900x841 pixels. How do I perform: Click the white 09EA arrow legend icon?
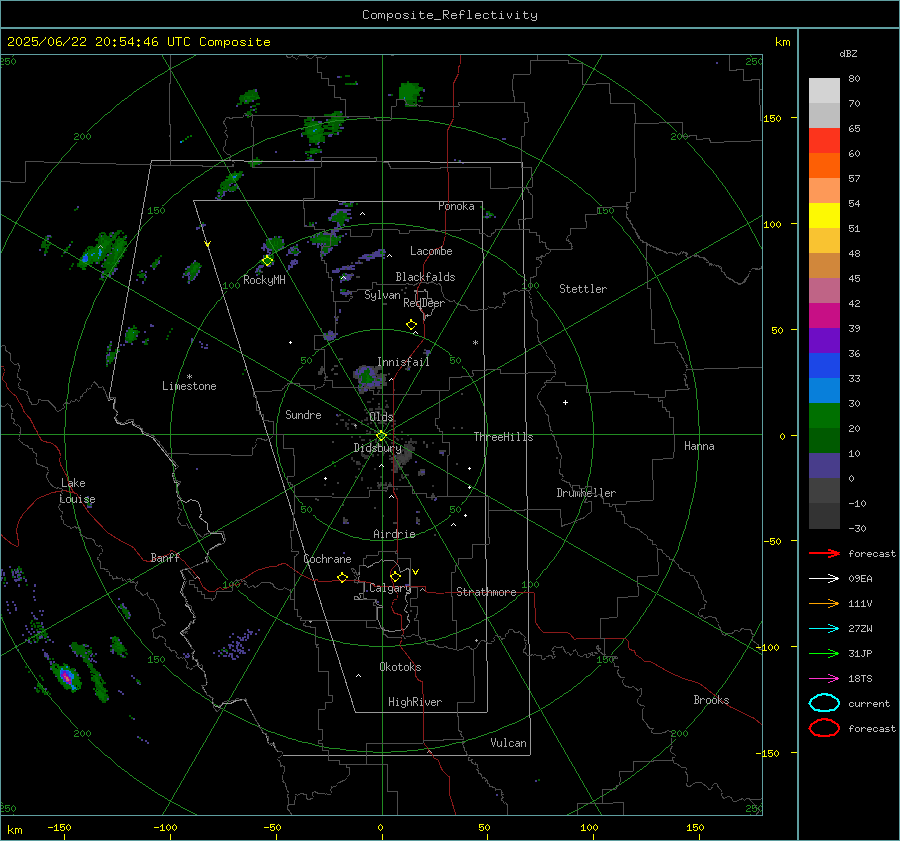pyautogui.click(x=824, y=579)
